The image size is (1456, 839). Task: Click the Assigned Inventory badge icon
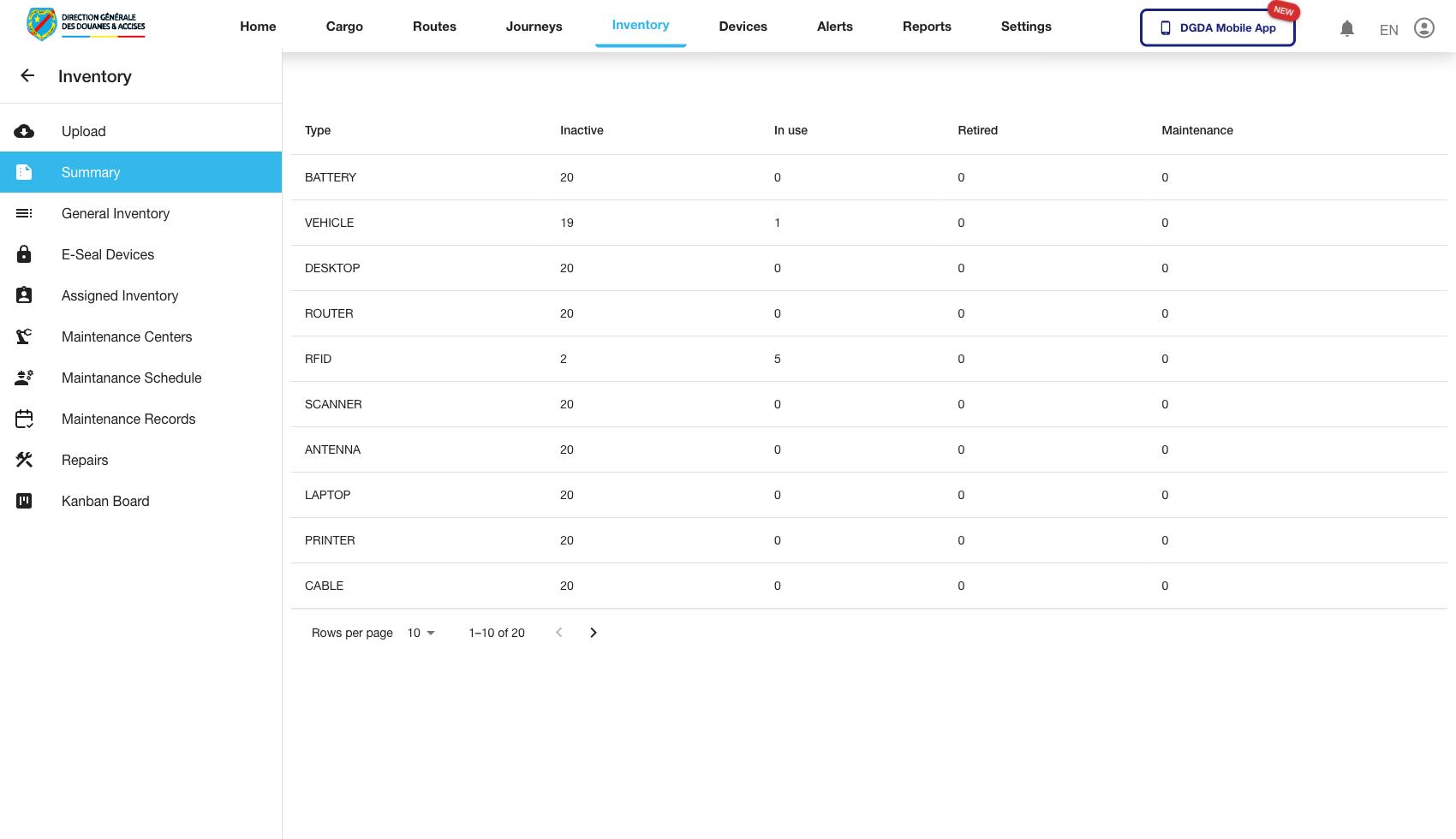click(24, 295)
